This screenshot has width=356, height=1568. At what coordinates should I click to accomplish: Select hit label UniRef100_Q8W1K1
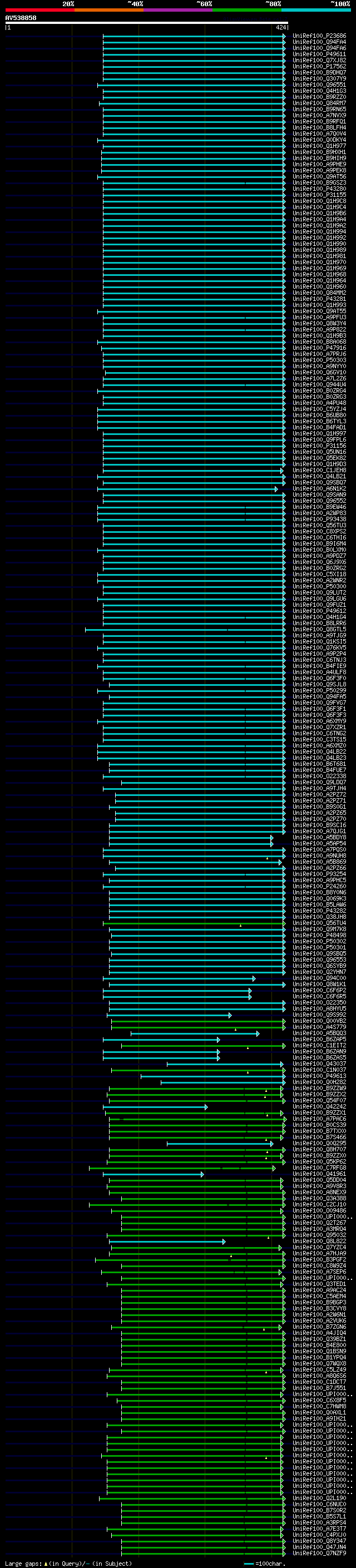[x=319, y=985]
